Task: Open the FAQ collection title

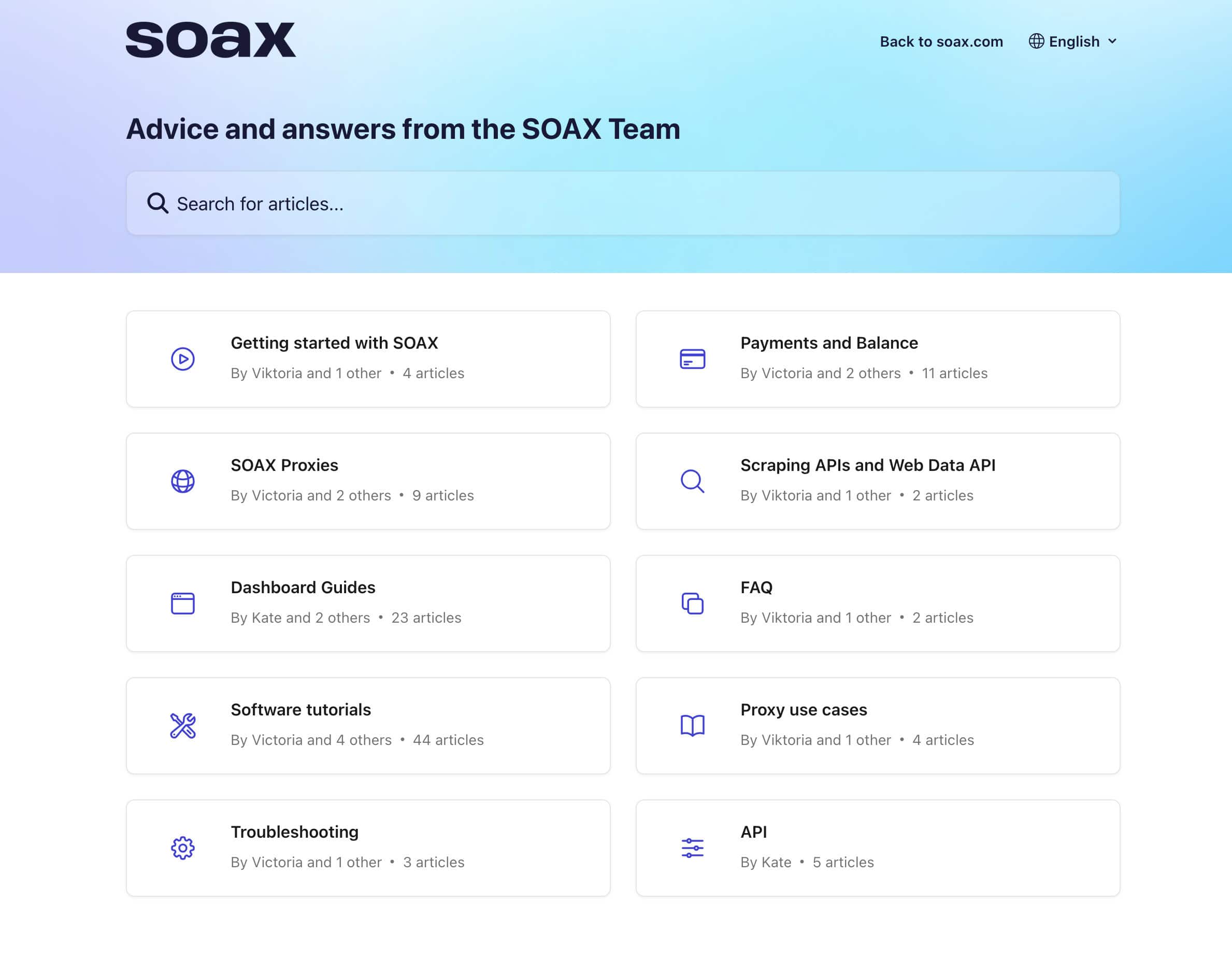Action: click(x=756, y=587)
